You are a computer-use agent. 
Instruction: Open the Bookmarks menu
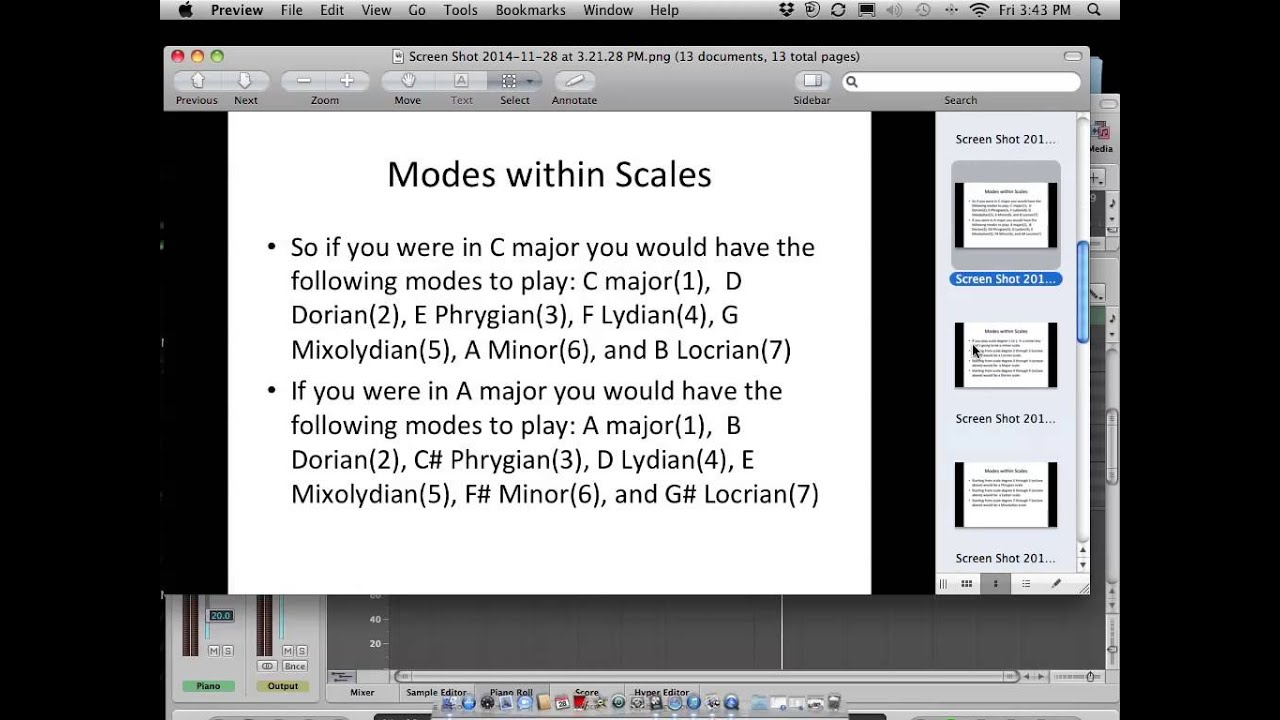[531, 10]
